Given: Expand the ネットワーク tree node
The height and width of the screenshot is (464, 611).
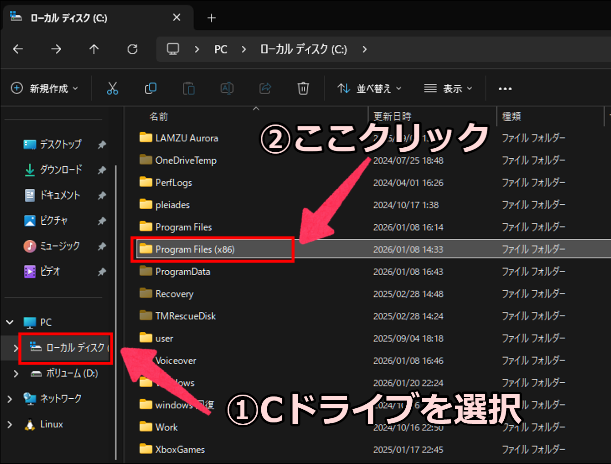Looking at the screenshot, I should point(11,398).
